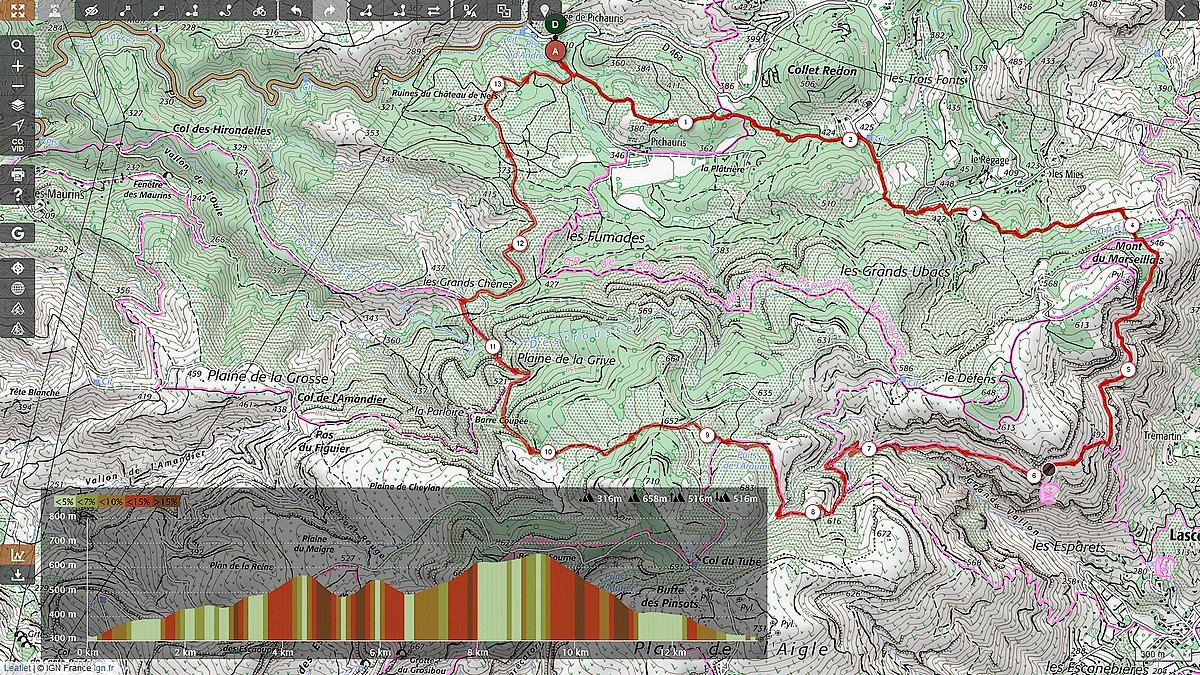Image resolution: width=1200 pixels, height=675 pixels.
Task: Click the green D departure marker
Action: tap(556, 25)
